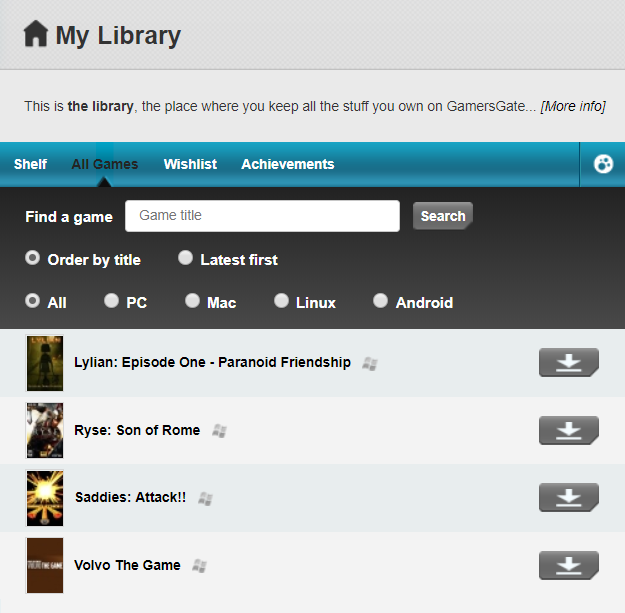Download Ryse: Son of Rome
Image resolution: width=625 pixels, height=613 pixels.
[x=568, y=430]
